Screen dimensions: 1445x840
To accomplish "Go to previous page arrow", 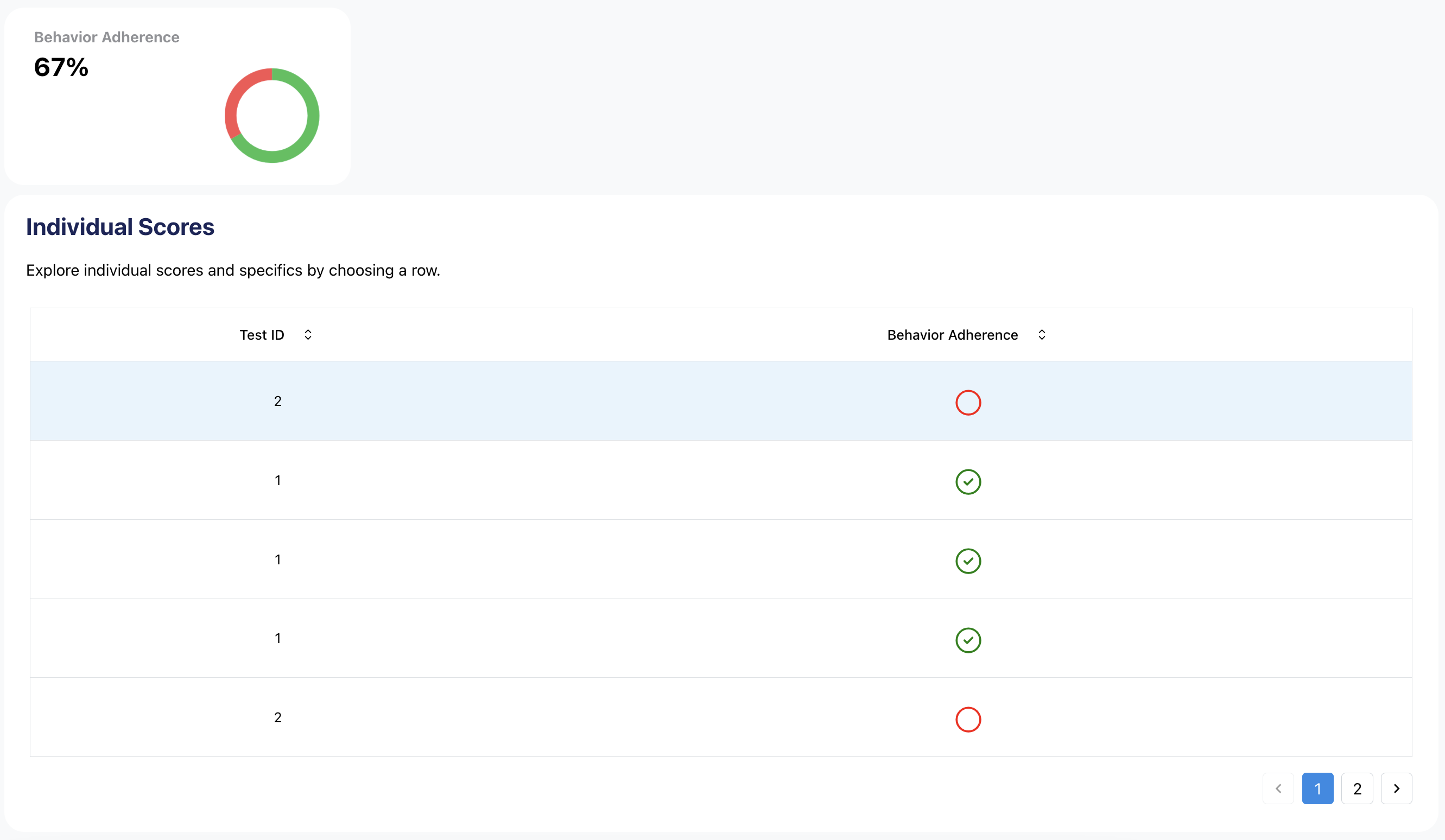I will point(1278,788).
